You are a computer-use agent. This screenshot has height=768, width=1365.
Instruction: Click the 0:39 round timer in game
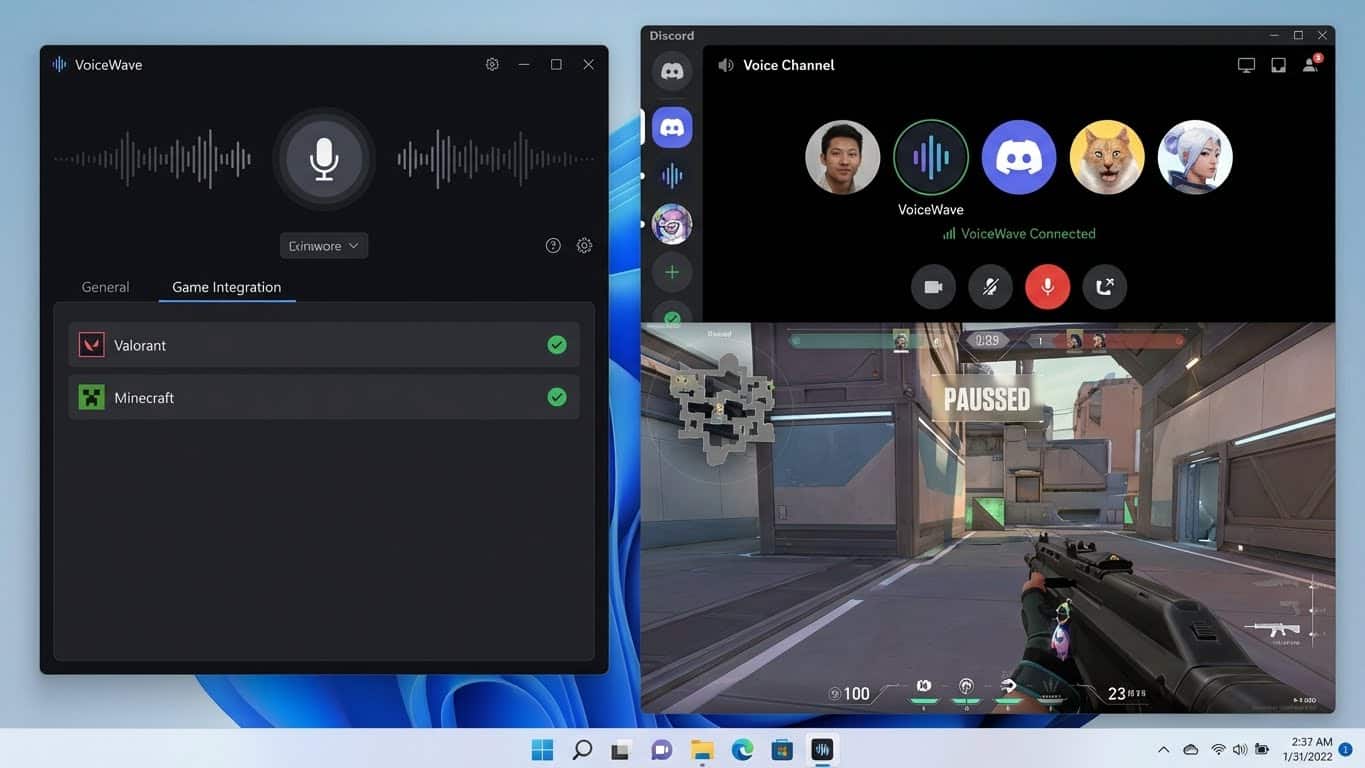point(987,340)
